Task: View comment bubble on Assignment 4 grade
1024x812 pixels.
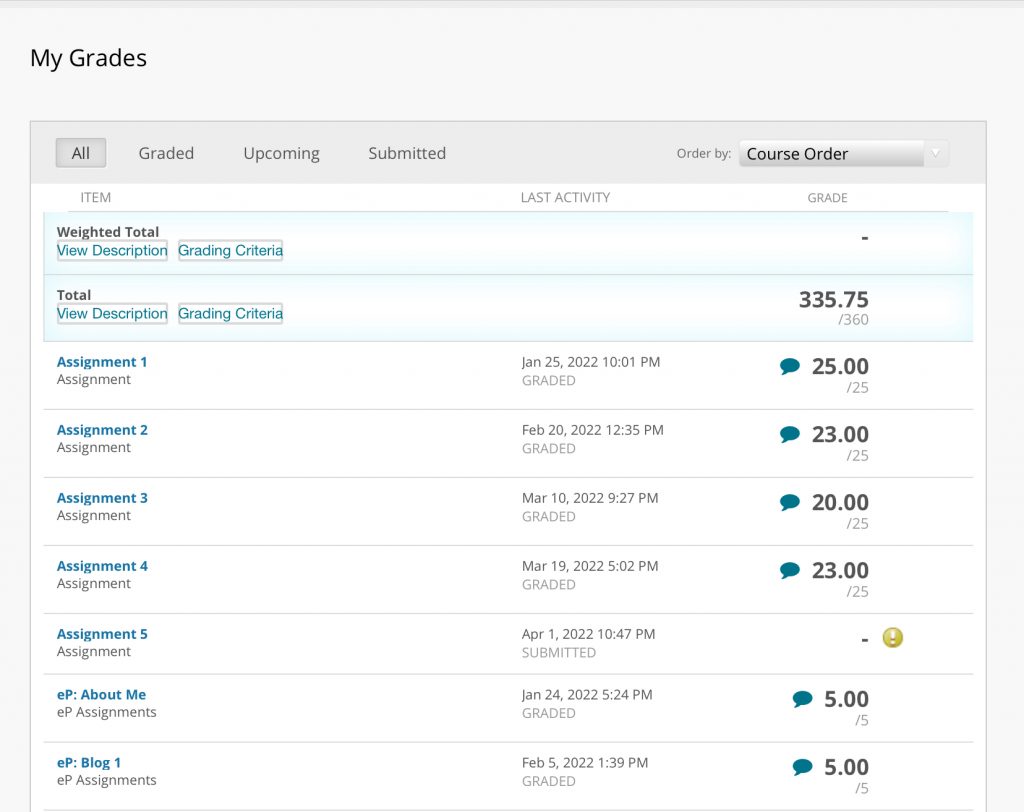Action: coord(790,571)
